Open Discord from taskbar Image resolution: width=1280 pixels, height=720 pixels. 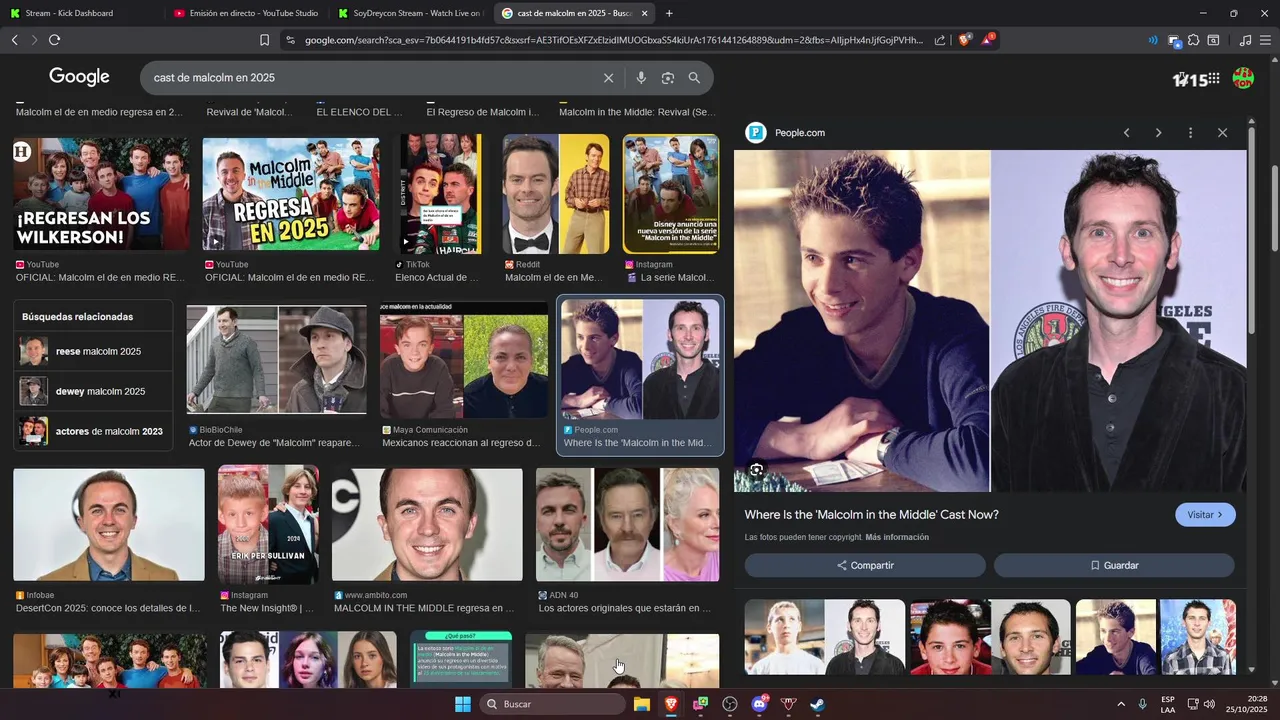pyautogui.click(x=759, y=704)
